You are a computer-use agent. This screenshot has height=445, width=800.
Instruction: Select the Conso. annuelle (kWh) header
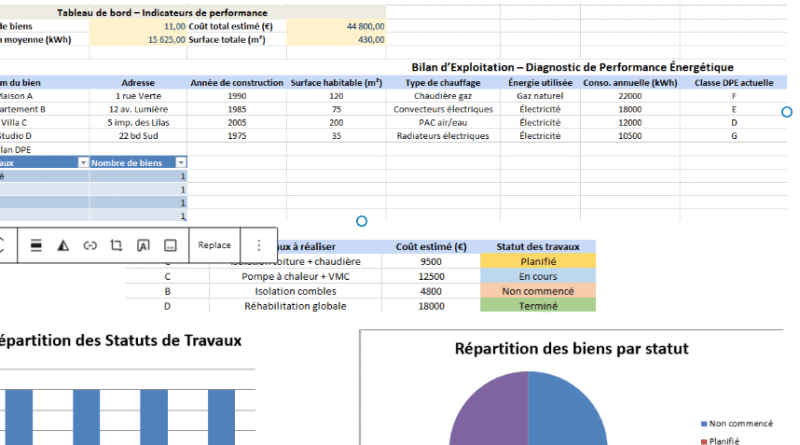(x=630, y=83)
